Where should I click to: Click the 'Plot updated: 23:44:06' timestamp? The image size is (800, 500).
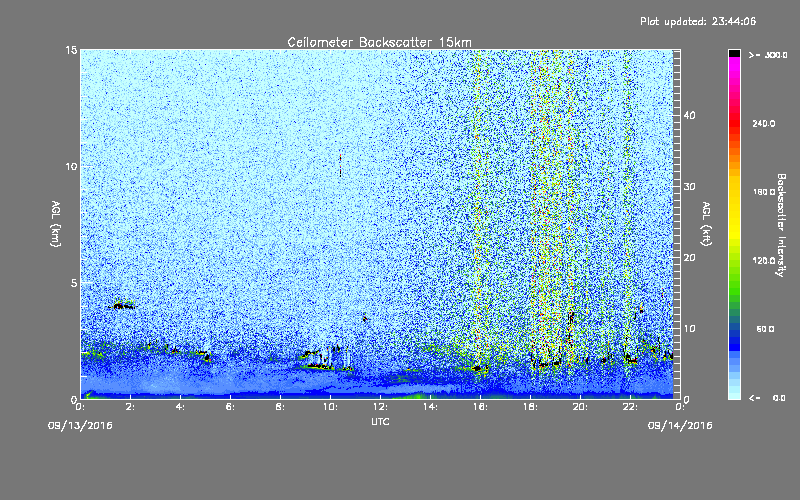pyautogui.click(x=698, y=21)
